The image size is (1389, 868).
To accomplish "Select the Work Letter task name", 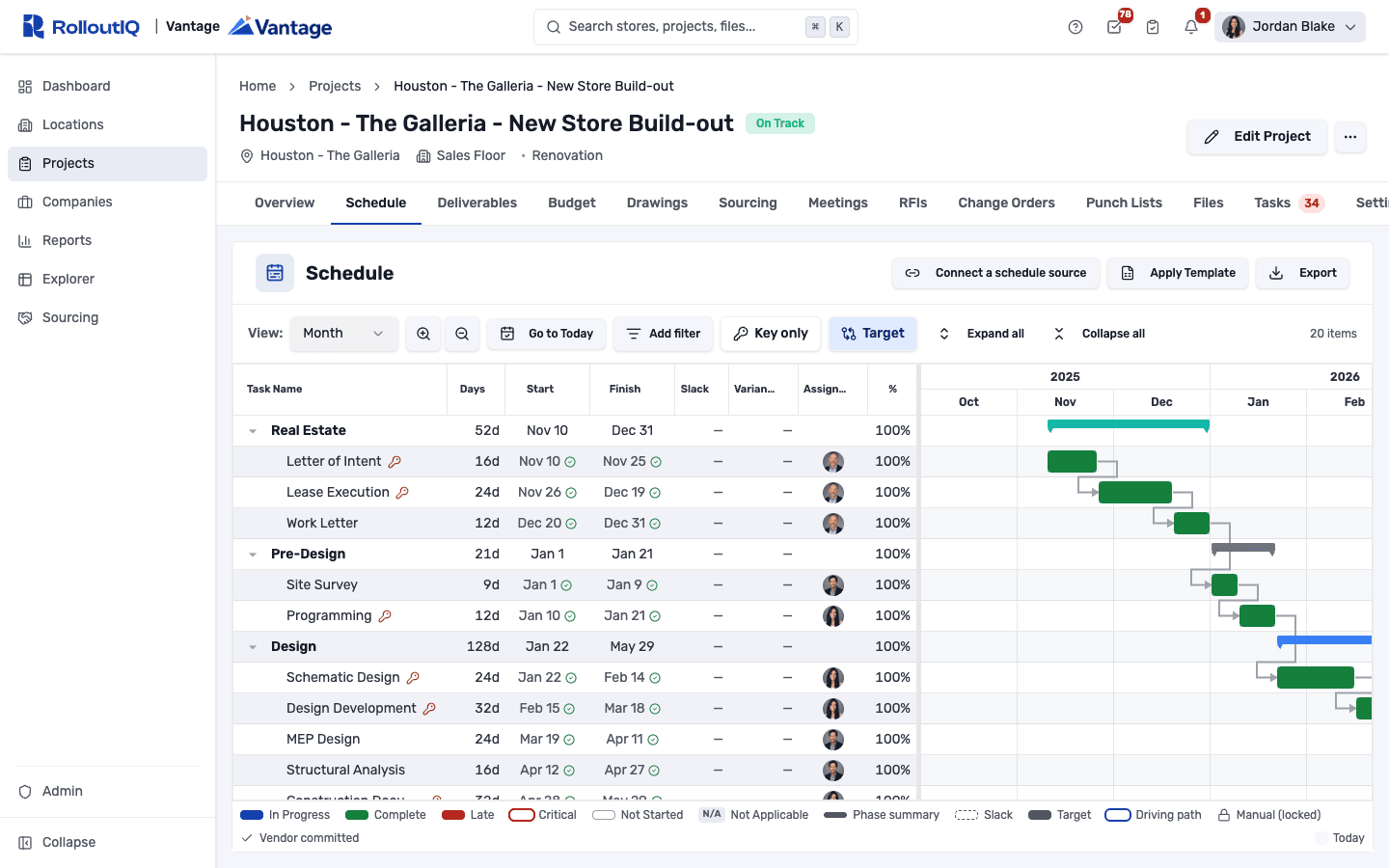I will 322,524.
